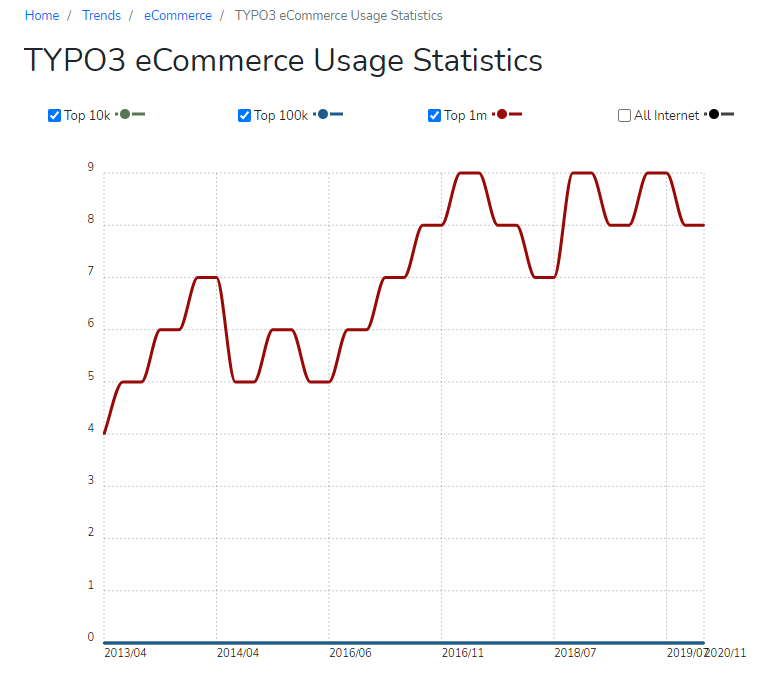
Task: Click the 2016/06 x-axis label
Action: pos(350,653)
